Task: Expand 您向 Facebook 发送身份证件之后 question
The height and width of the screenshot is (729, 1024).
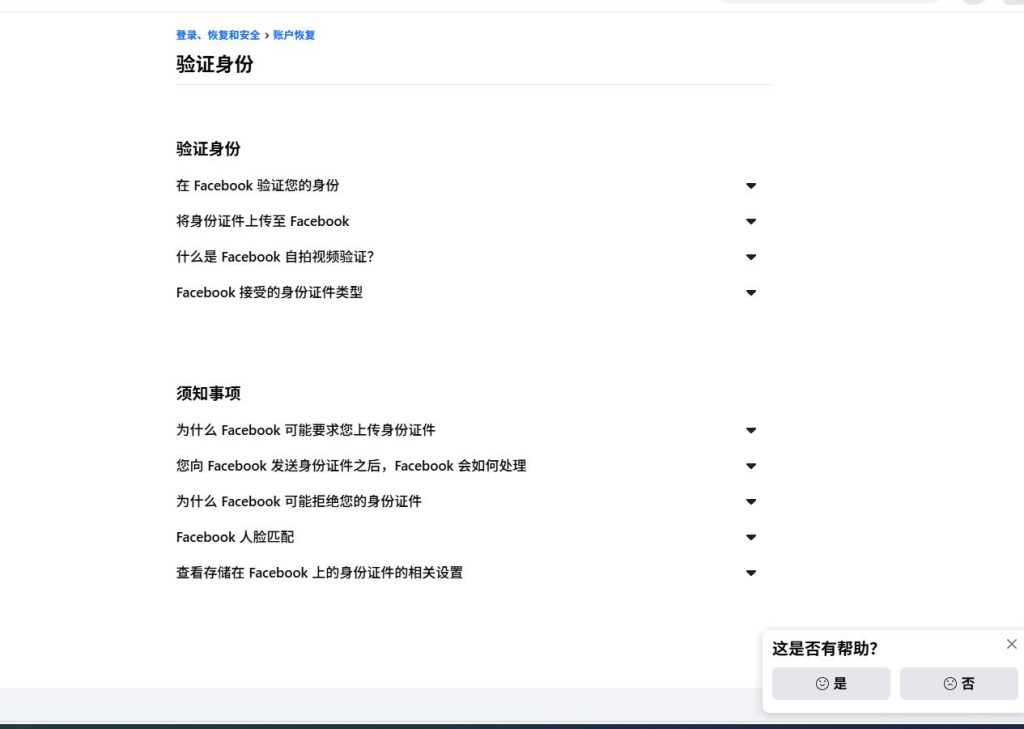Action: click(x=350, y=465)
